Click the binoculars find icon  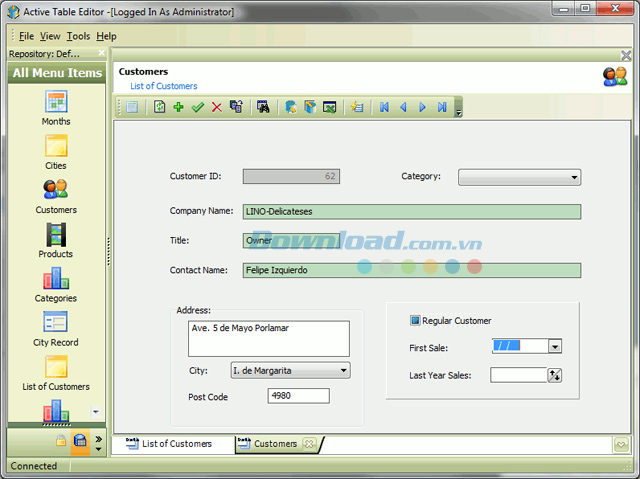pyautogui.click(x=263, y=107)
